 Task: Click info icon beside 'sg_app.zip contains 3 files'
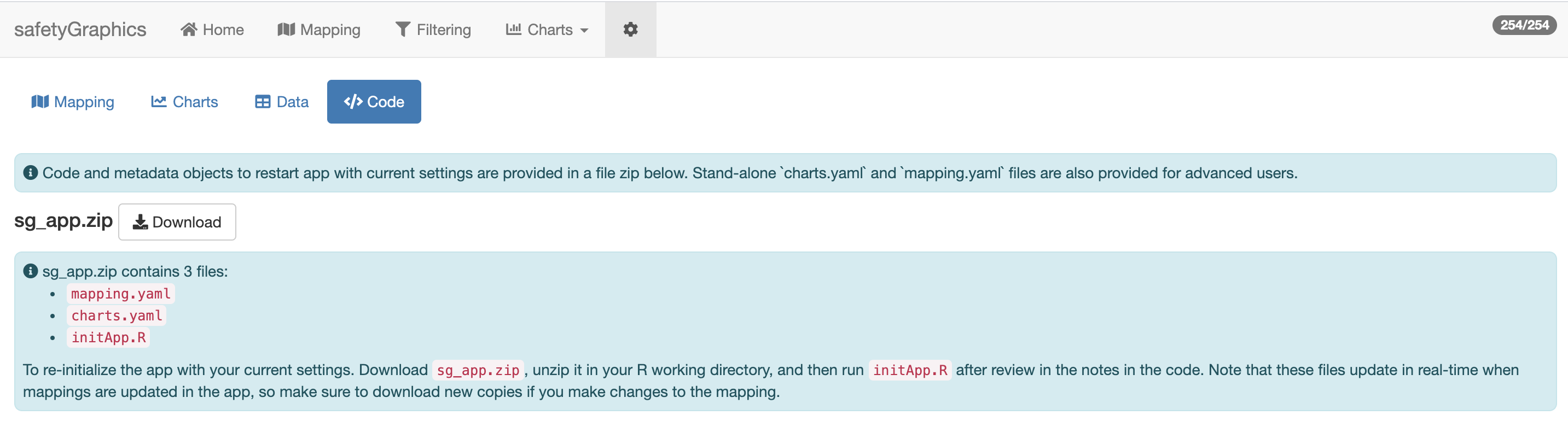tap(31, 271)
